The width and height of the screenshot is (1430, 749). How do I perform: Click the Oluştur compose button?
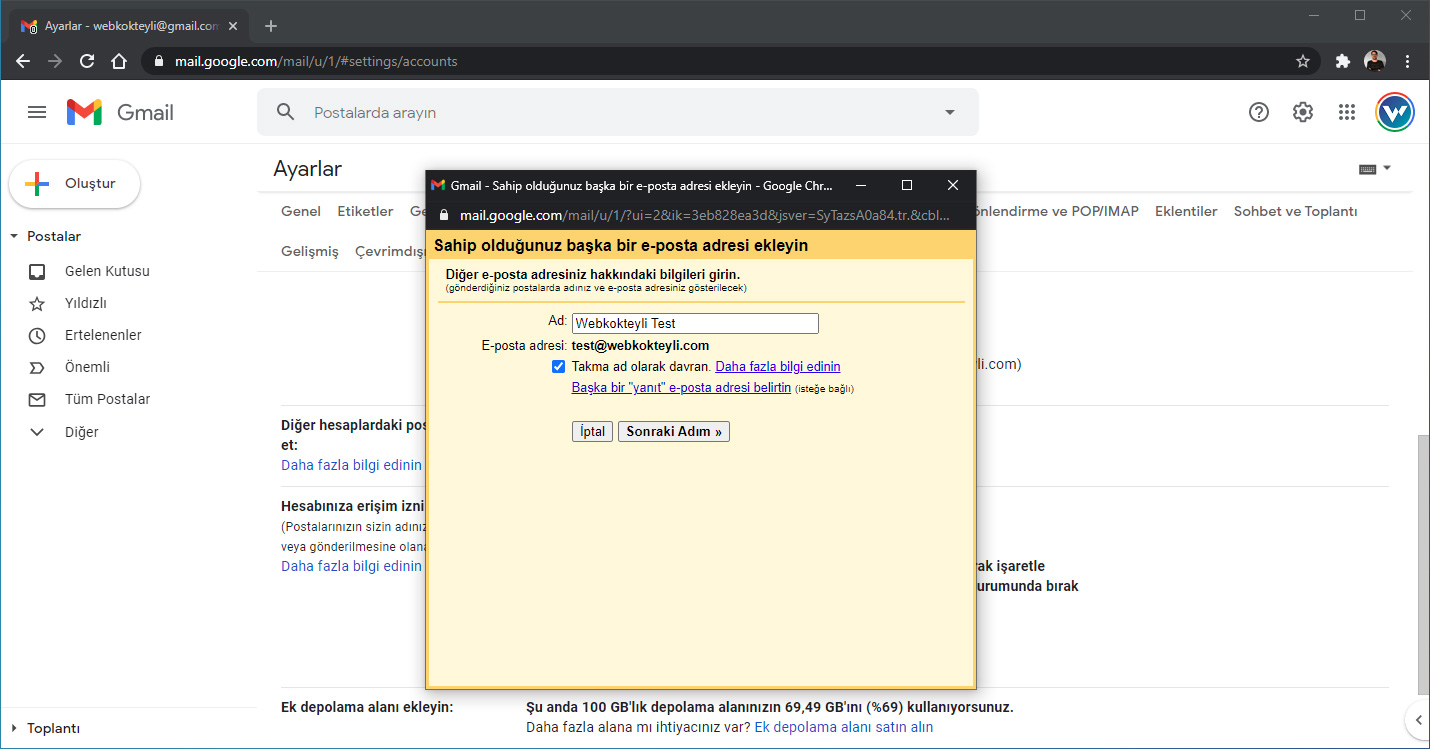[75, 184]
